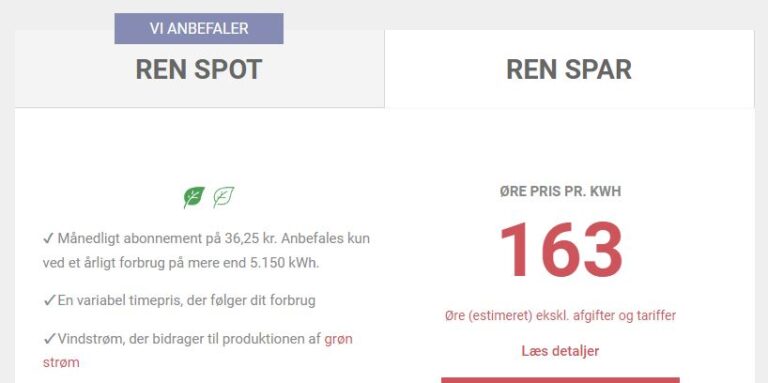
Task: Click checkmark beside variabel timepris line
Action: pos(49,300)
